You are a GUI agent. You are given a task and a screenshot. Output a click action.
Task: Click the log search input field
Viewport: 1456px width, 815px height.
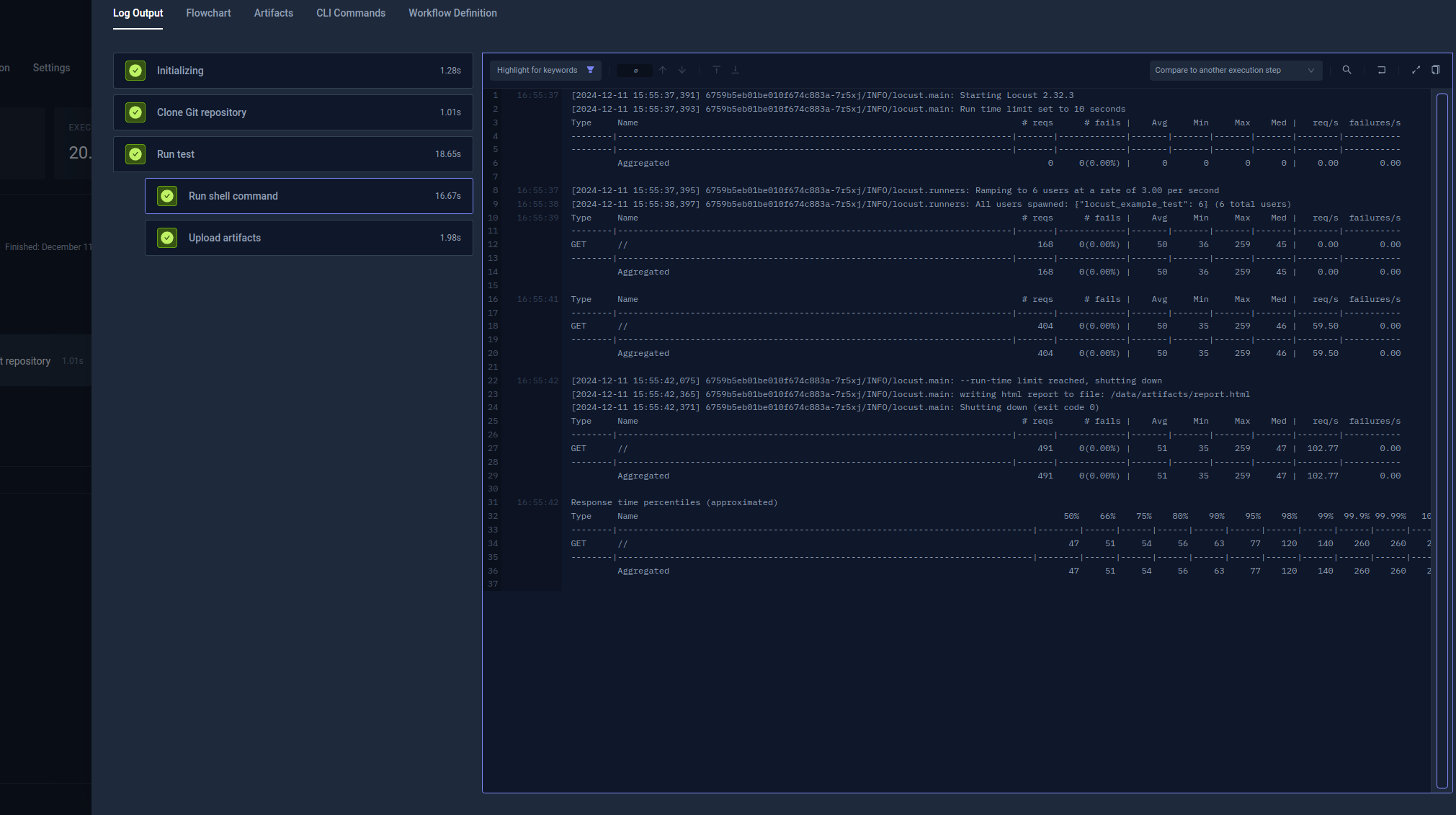pos(635,70)
